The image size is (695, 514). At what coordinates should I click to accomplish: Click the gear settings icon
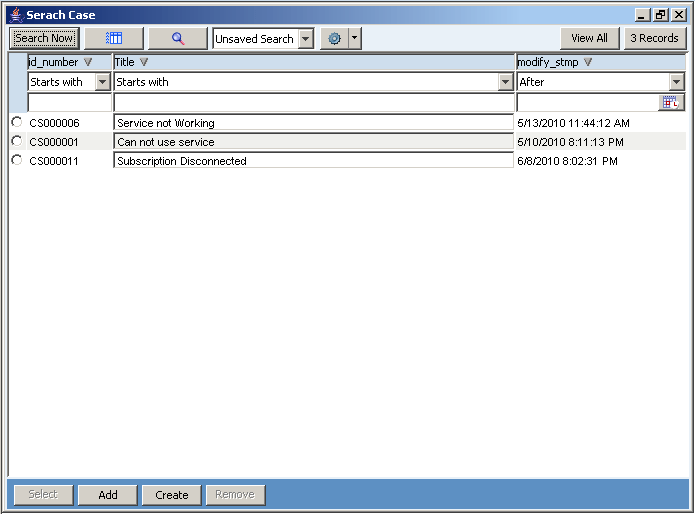coord(334,38)
